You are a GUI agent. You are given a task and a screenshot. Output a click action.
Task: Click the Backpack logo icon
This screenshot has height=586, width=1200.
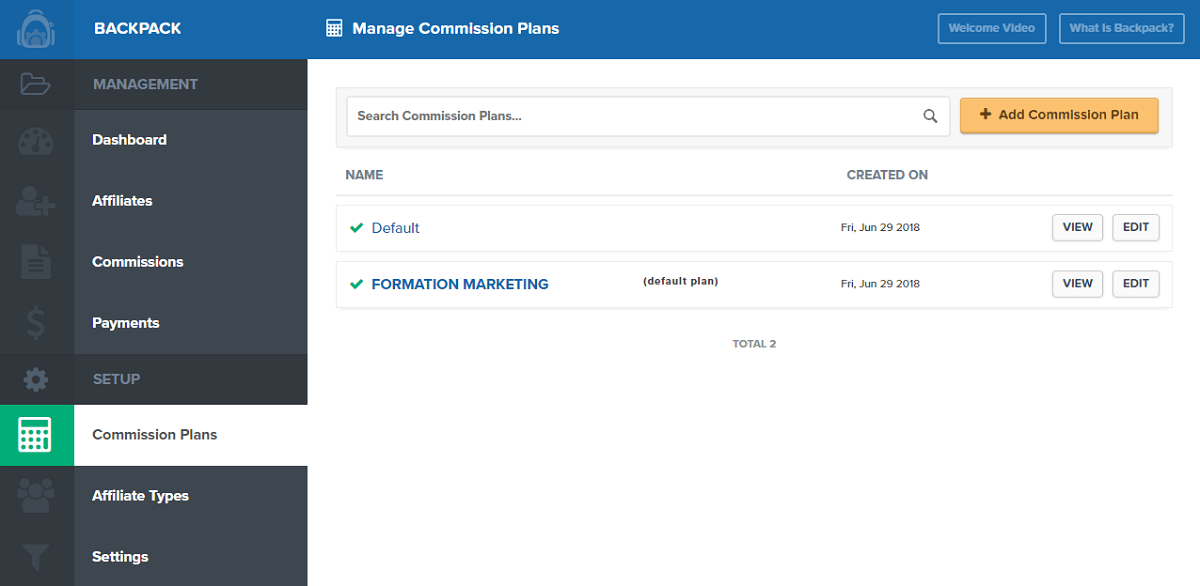[x=36, y=28]
